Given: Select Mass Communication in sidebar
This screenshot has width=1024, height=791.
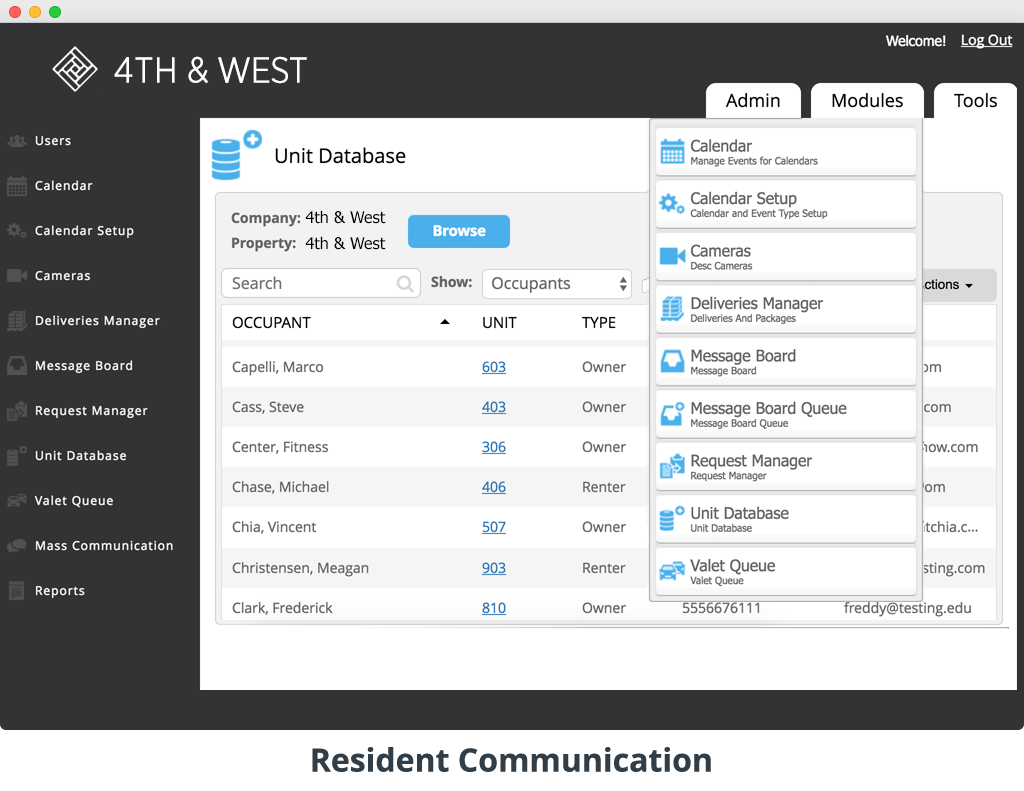Looking at the screenshot, I should [104, 546].
